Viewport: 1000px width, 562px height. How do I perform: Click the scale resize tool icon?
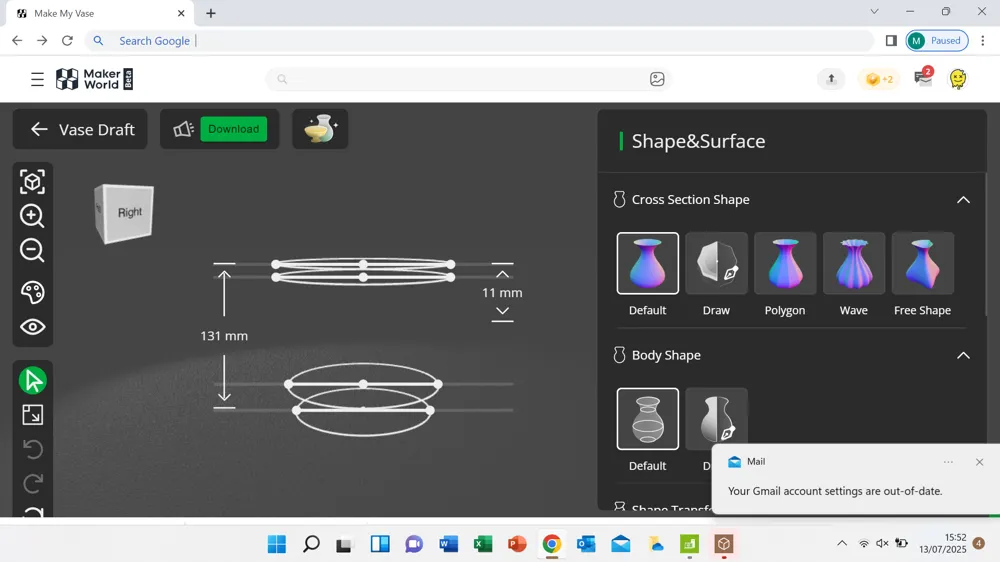(x=32, y=415)
